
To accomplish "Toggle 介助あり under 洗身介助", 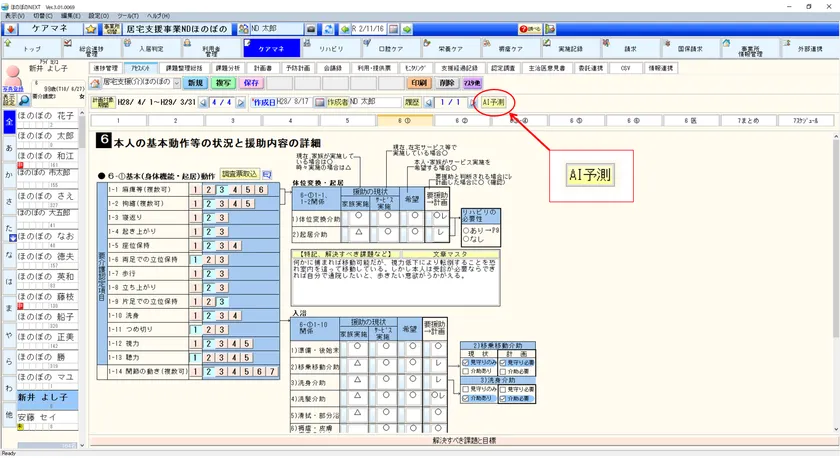I will [466, 399].
